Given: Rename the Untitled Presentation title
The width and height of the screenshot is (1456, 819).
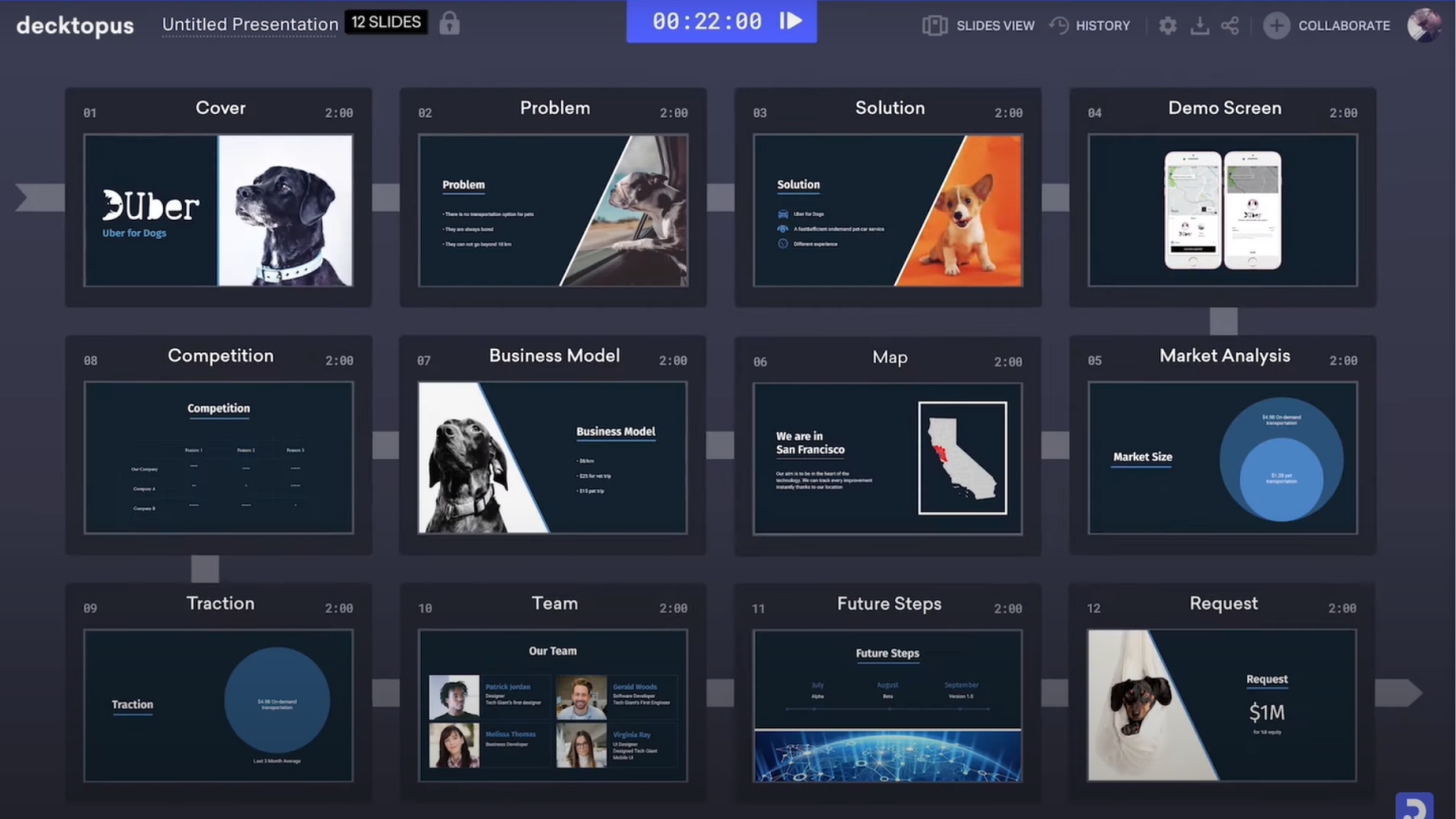Looking at the screenshot, I should pos(249,25).
